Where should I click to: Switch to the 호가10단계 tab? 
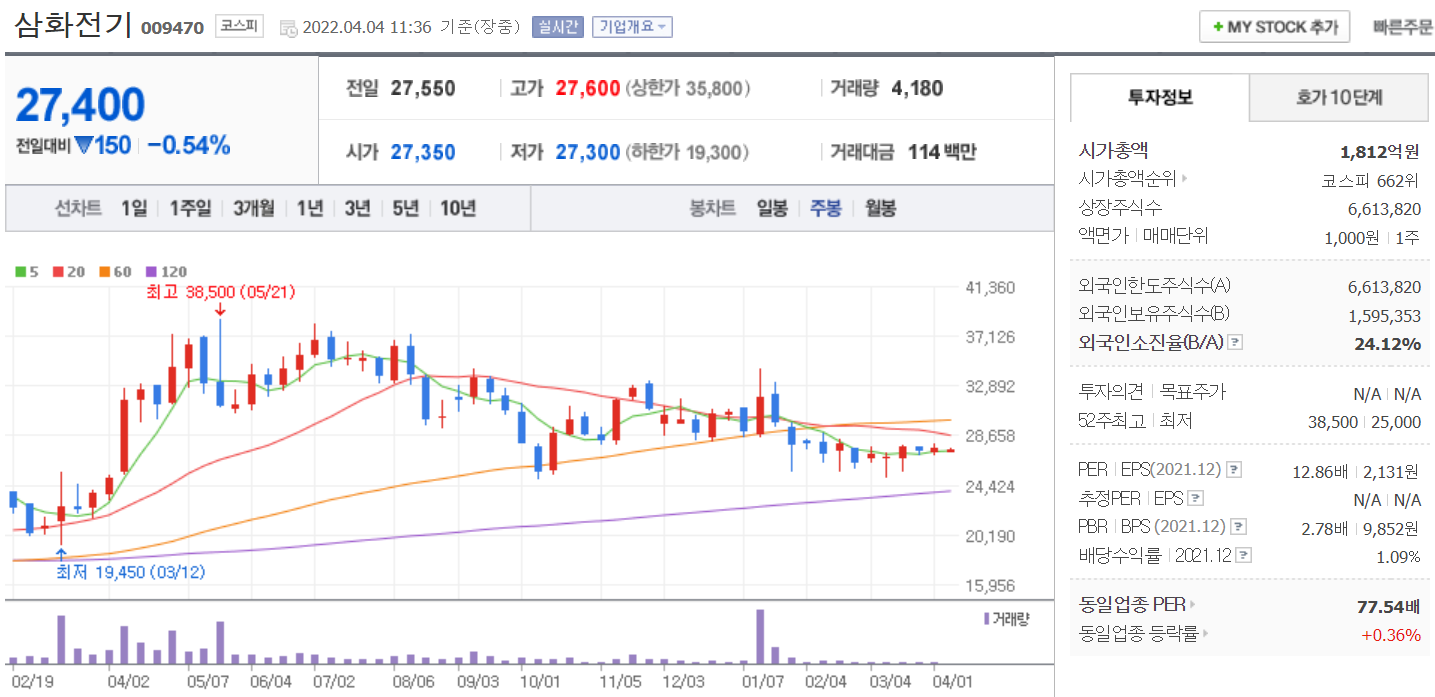pos(1339,98)
